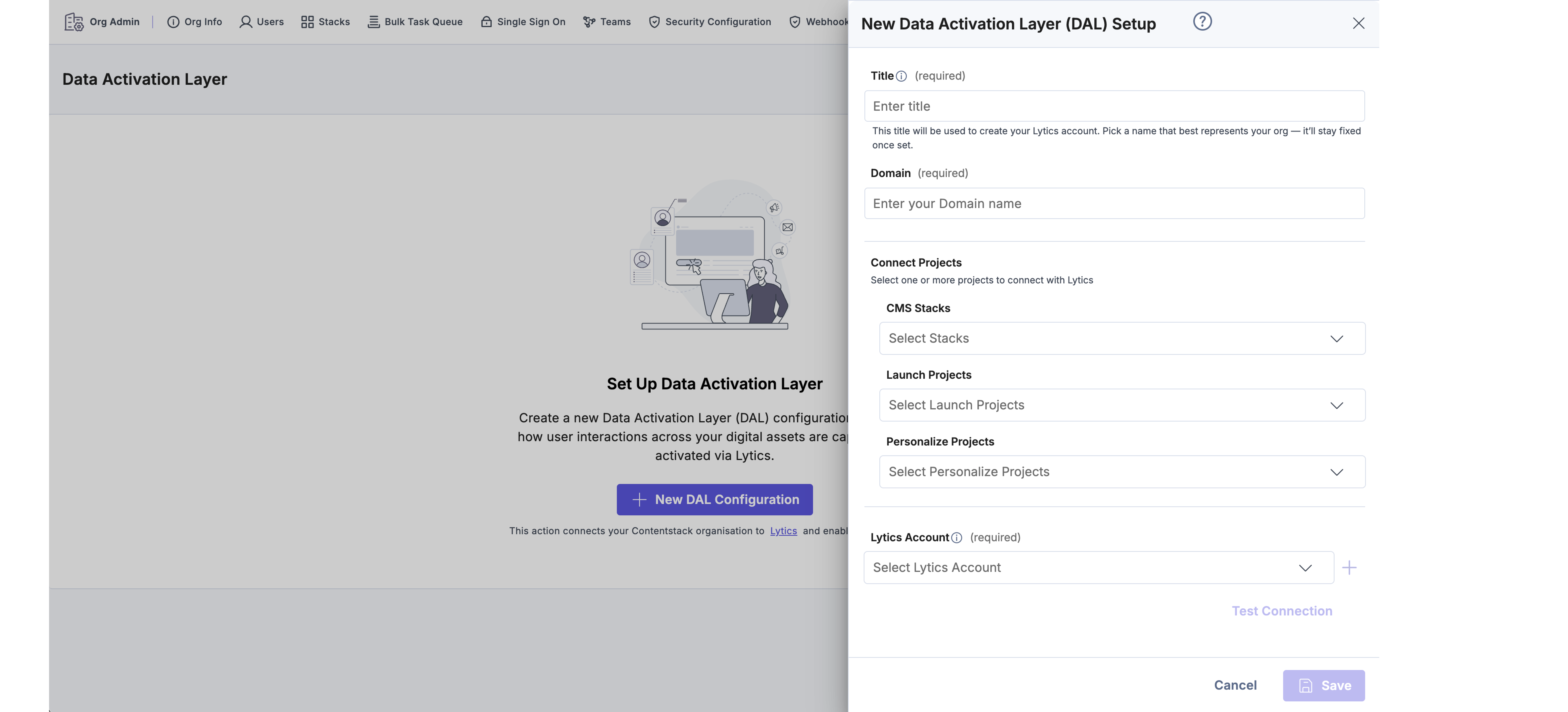Image resolution: width=1568 pixels, height=712 pixels.
Task: Focus the Enter title input field
Action: point(1114,106)
